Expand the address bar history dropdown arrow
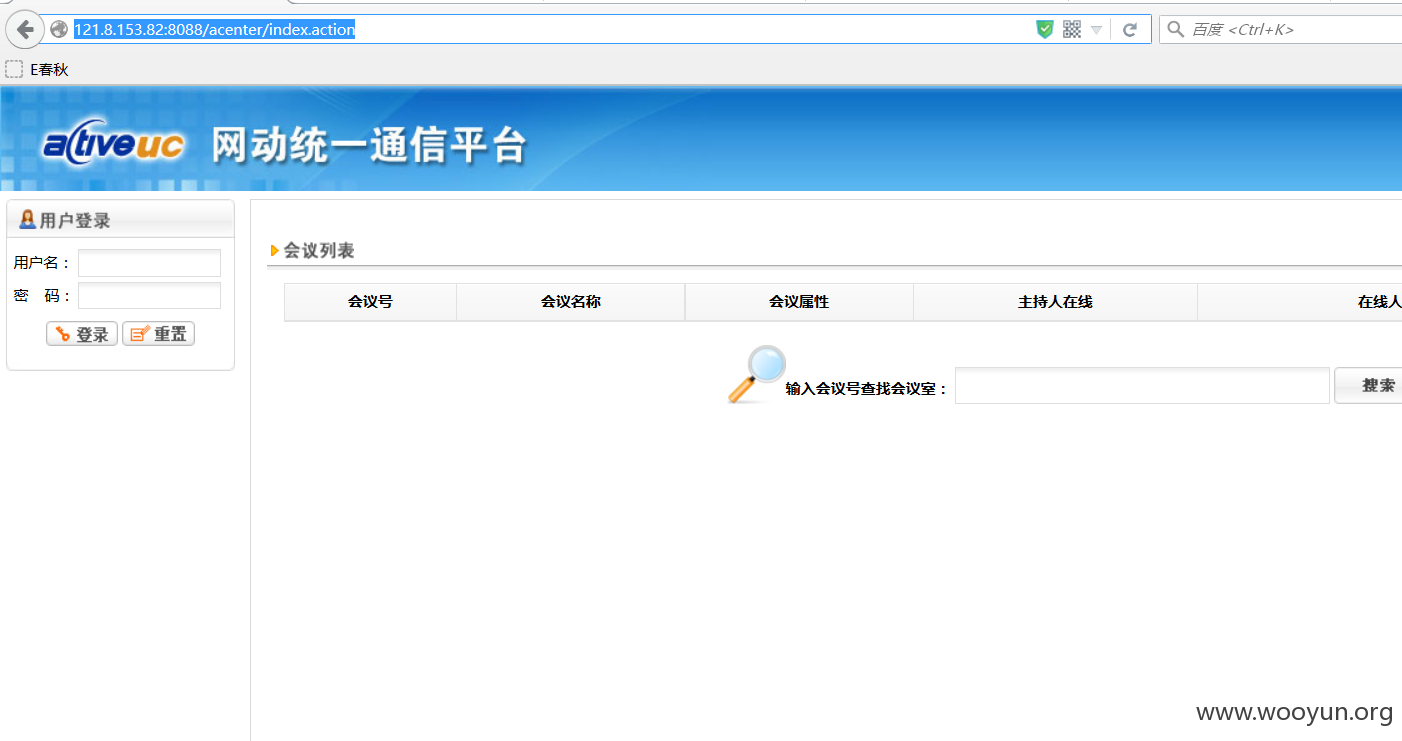The image size is (1402, 741). tap(1096, 30)
